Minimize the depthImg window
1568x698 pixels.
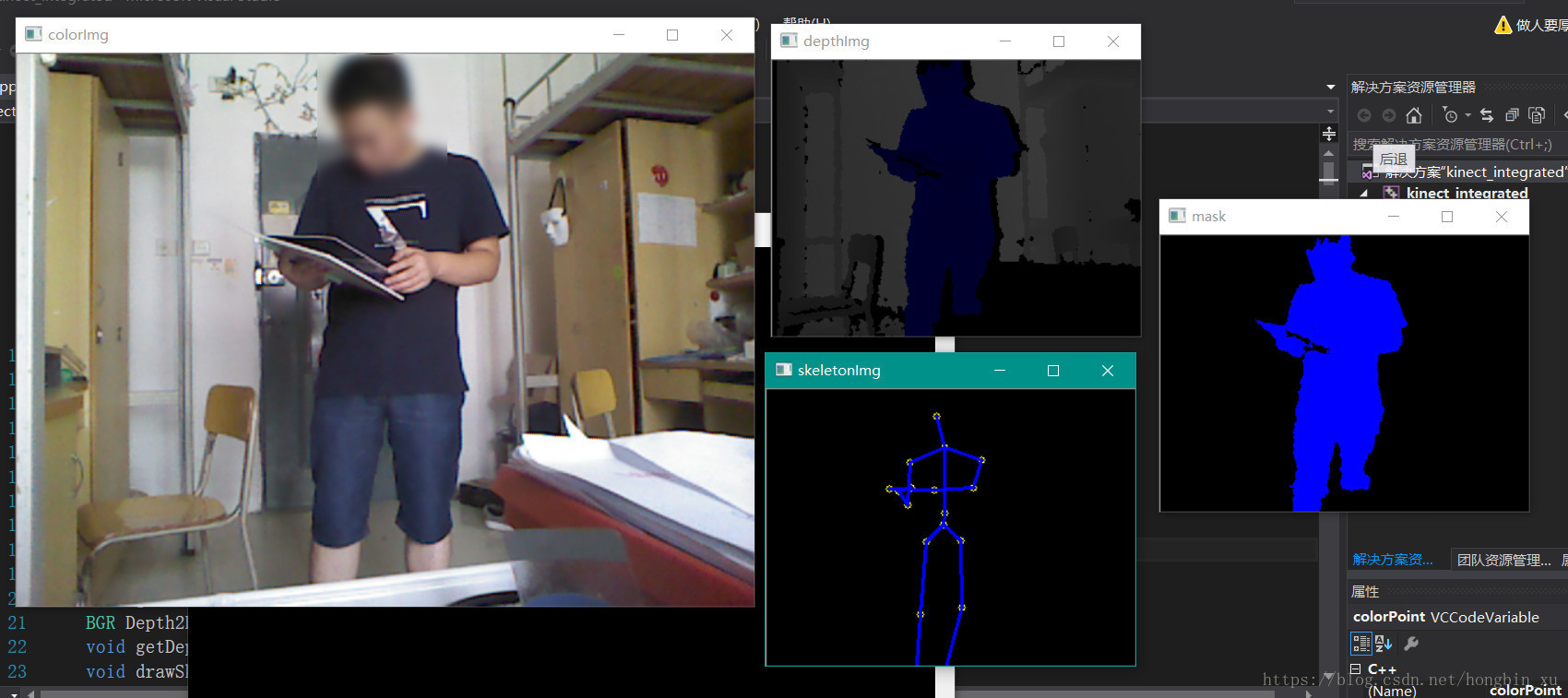click(x=1005, y=41)
